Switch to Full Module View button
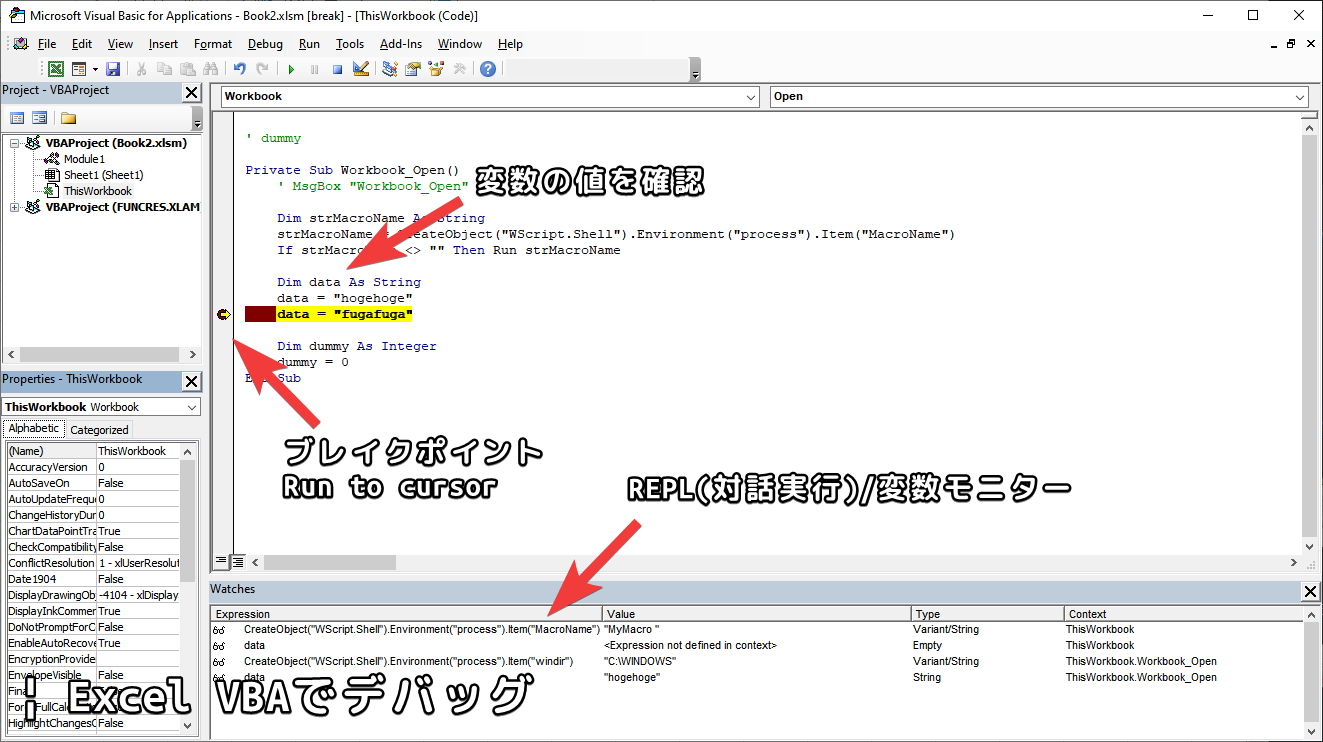1323x742 pixels. pos(238,562)
